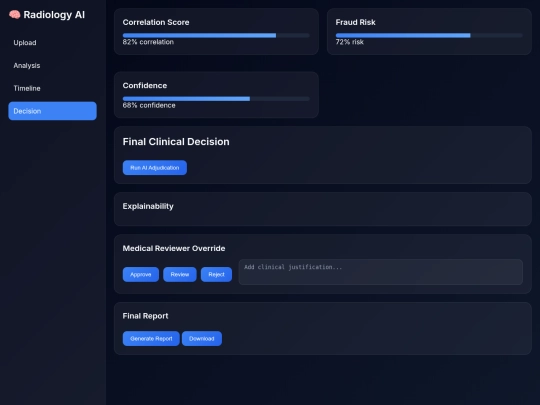
Task: Click the Fraud Risk card title
Action: pyautogui.click(x=355, y=22)
